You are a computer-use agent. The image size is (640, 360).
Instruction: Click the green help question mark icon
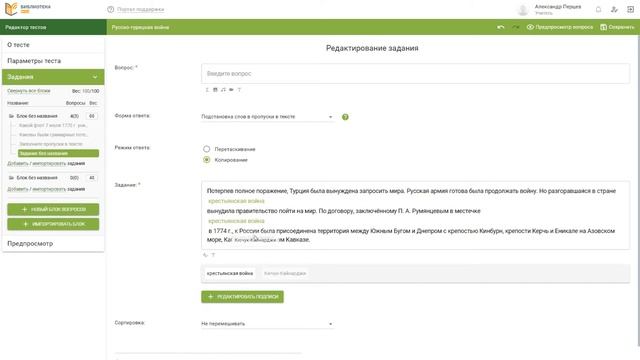click(x=345, y=117)
